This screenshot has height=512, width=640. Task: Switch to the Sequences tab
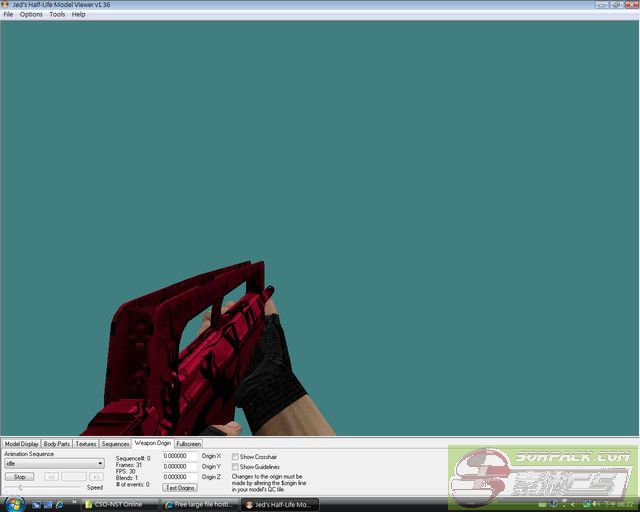[116, 443]
